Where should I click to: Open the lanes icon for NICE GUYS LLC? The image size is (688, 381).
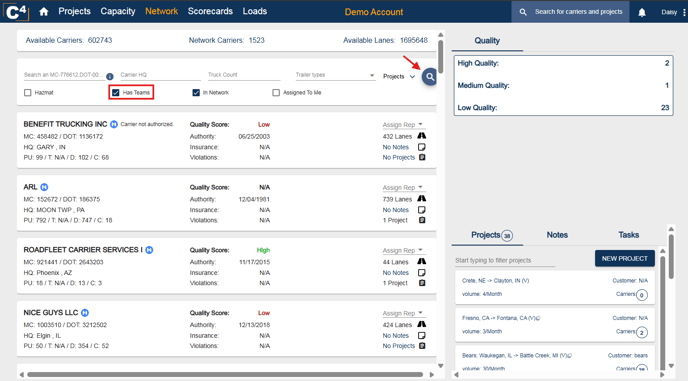pos(422,324)
